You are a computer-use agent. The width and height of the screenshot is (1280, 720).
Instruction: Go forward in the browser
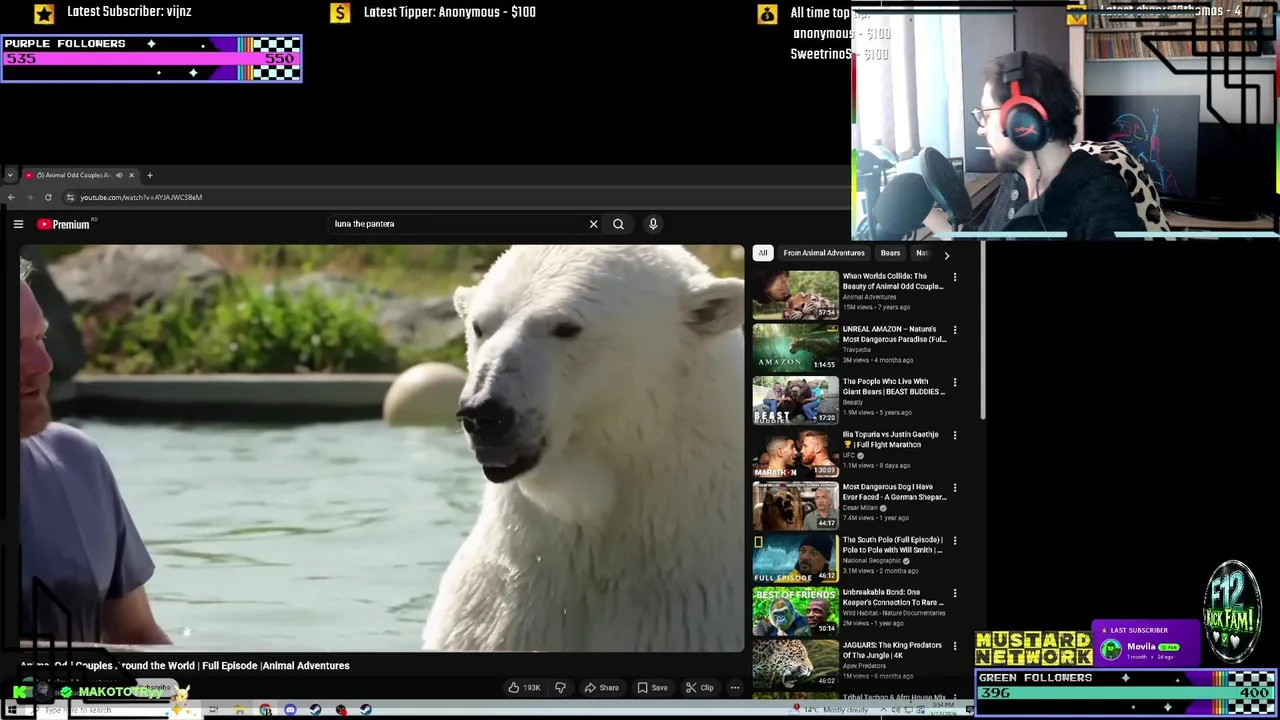coord(28,197)
